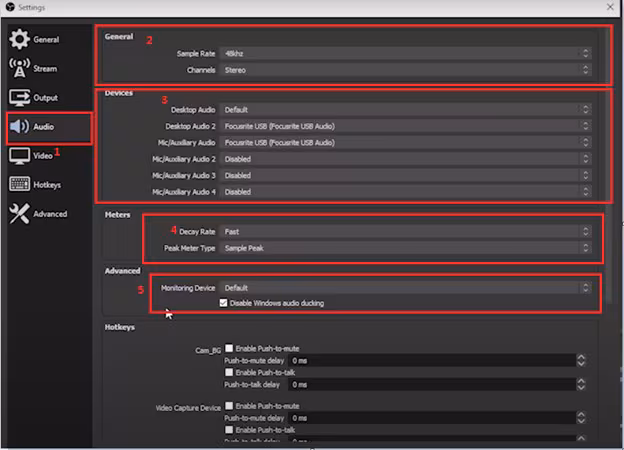Enable Push-to-mute for Cam_BG
This screenshot has width=624, height=450.
pyautogui.click(x=229, y=349)
